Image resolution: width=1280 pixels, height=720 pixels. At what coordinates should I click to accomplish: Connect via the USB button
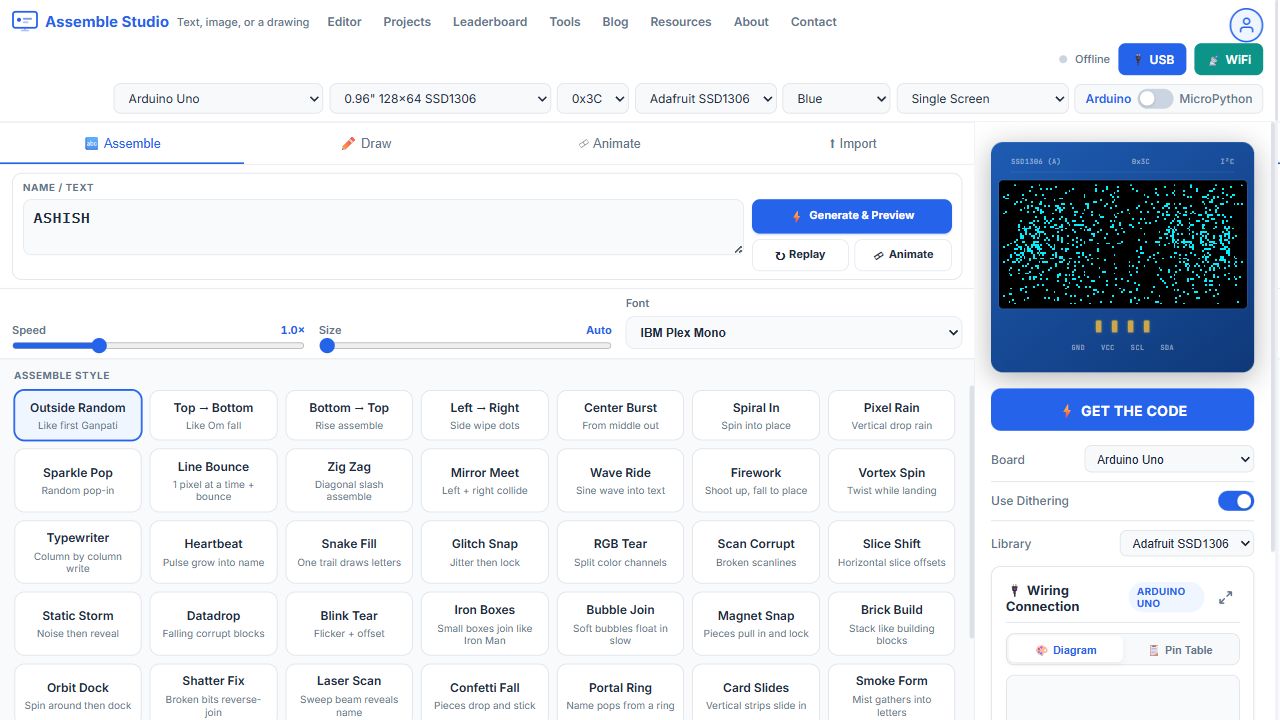[1152, 60]
